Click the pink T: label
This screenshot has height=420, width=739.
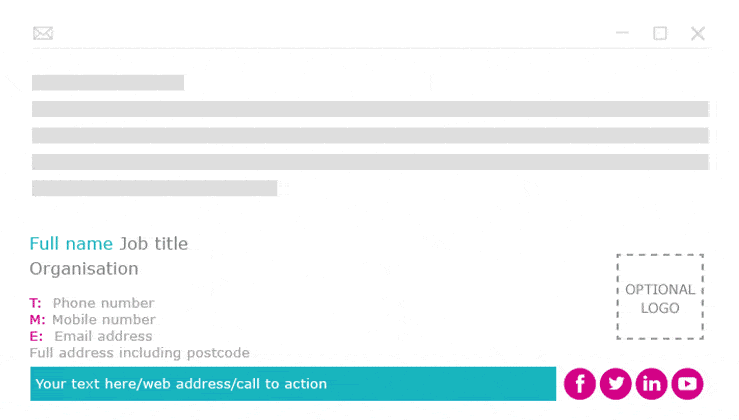pyautogui.click(x=35, y=303)
